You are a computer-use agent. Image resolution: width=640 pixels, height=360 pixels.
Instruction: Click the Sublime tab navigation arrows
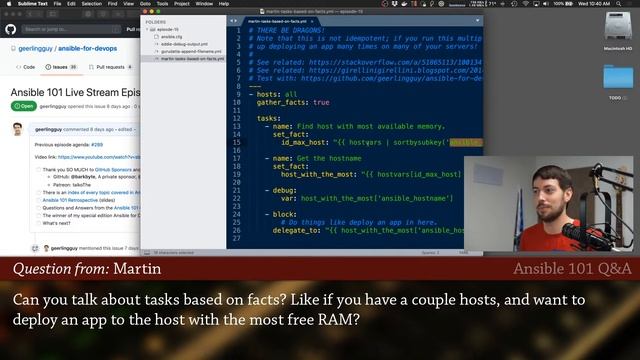pos(233,21)
